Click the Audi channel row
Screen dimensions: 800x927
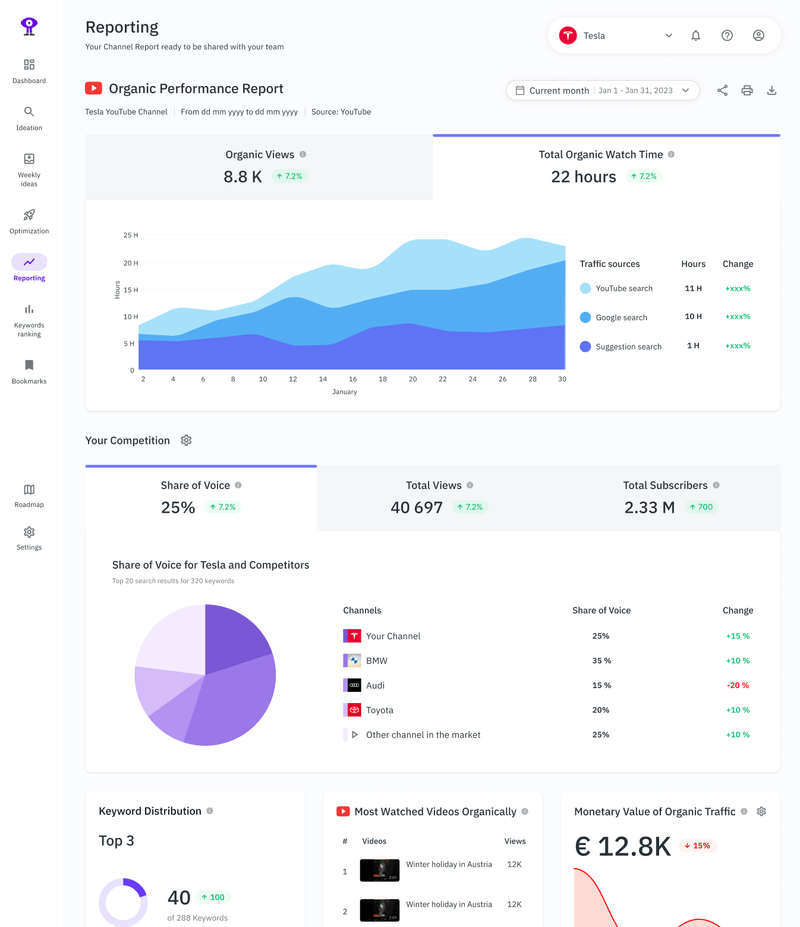coord(548,685)
